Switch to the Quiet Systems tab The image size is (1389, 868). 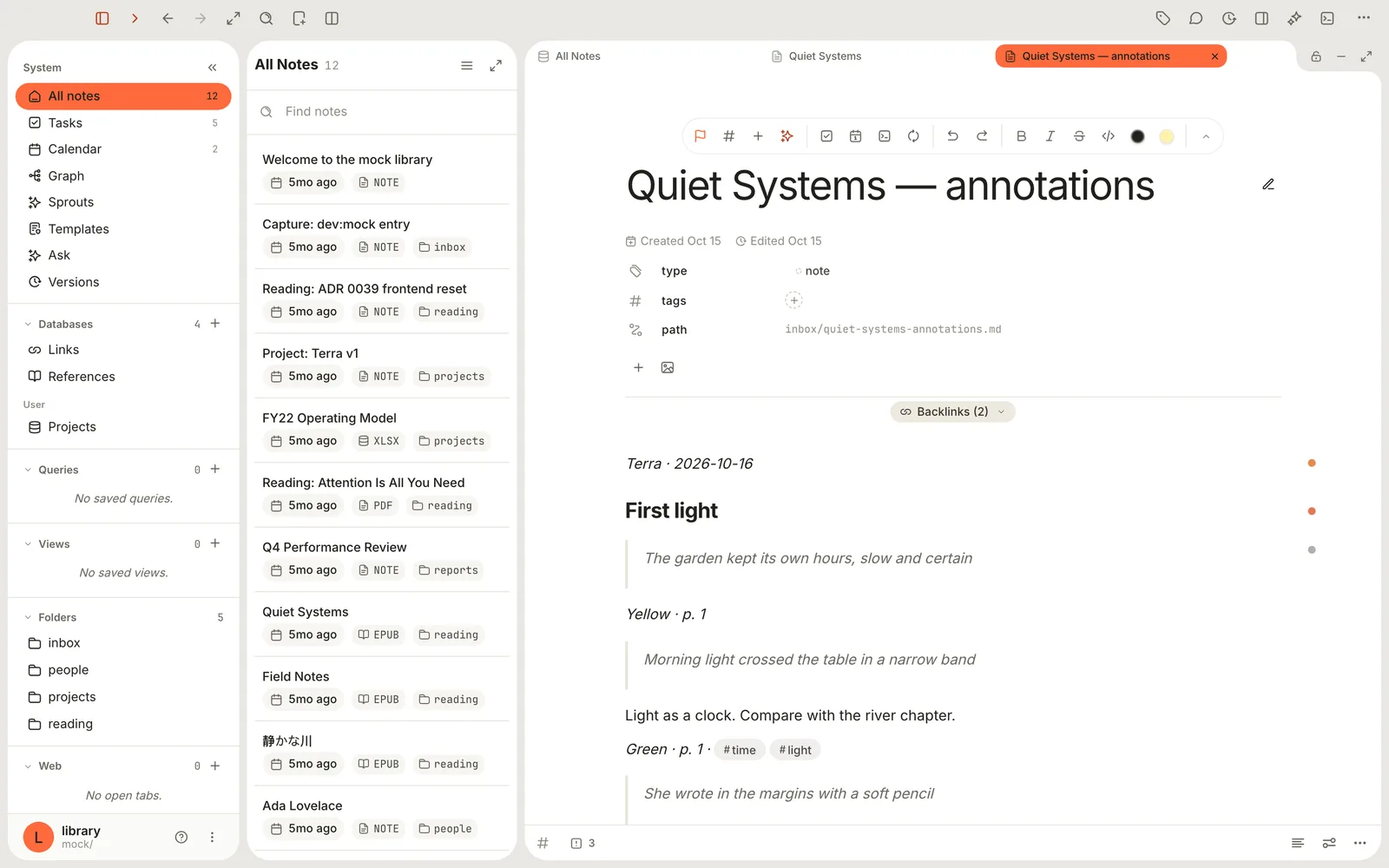pyautogui.click(x=816, y=56)
